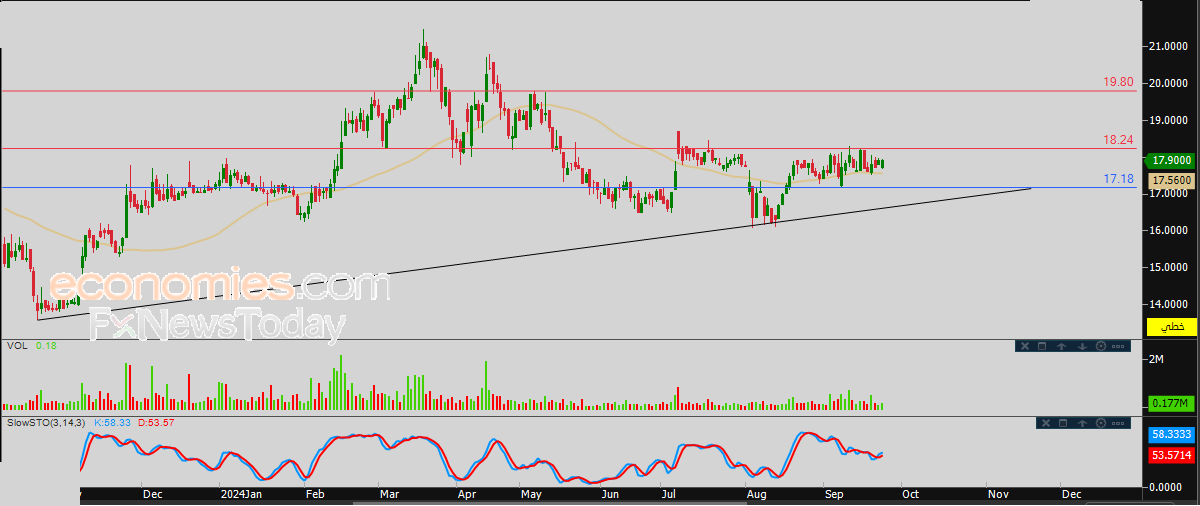Click the 2024Jan label on time axis
Viewport: 1200px width, 506px height.
pos(240,494)
